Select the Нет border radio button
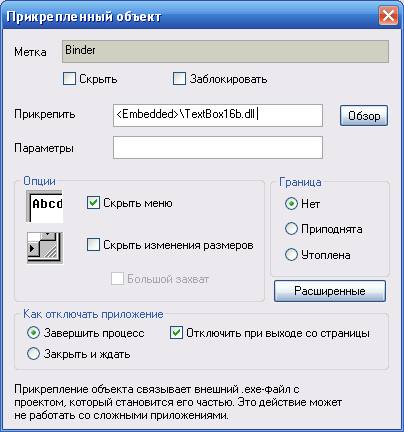Screen dimensions: 404x432 click(x=291, y=203)
